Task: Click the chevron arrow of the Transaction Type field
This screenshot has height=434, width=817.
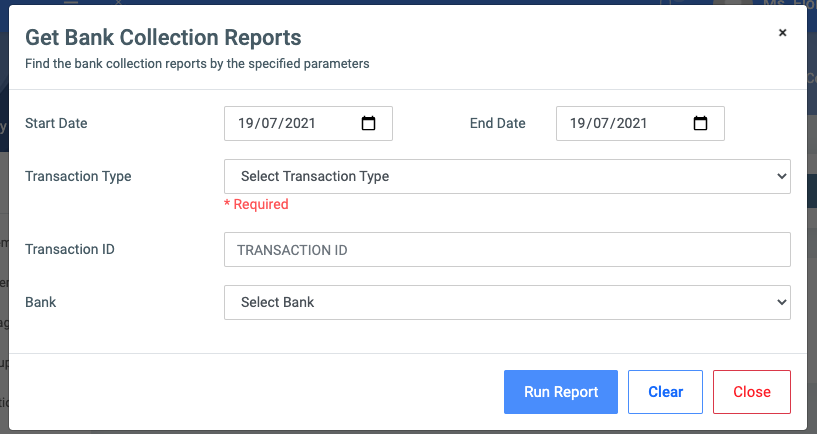Action: 781,176
